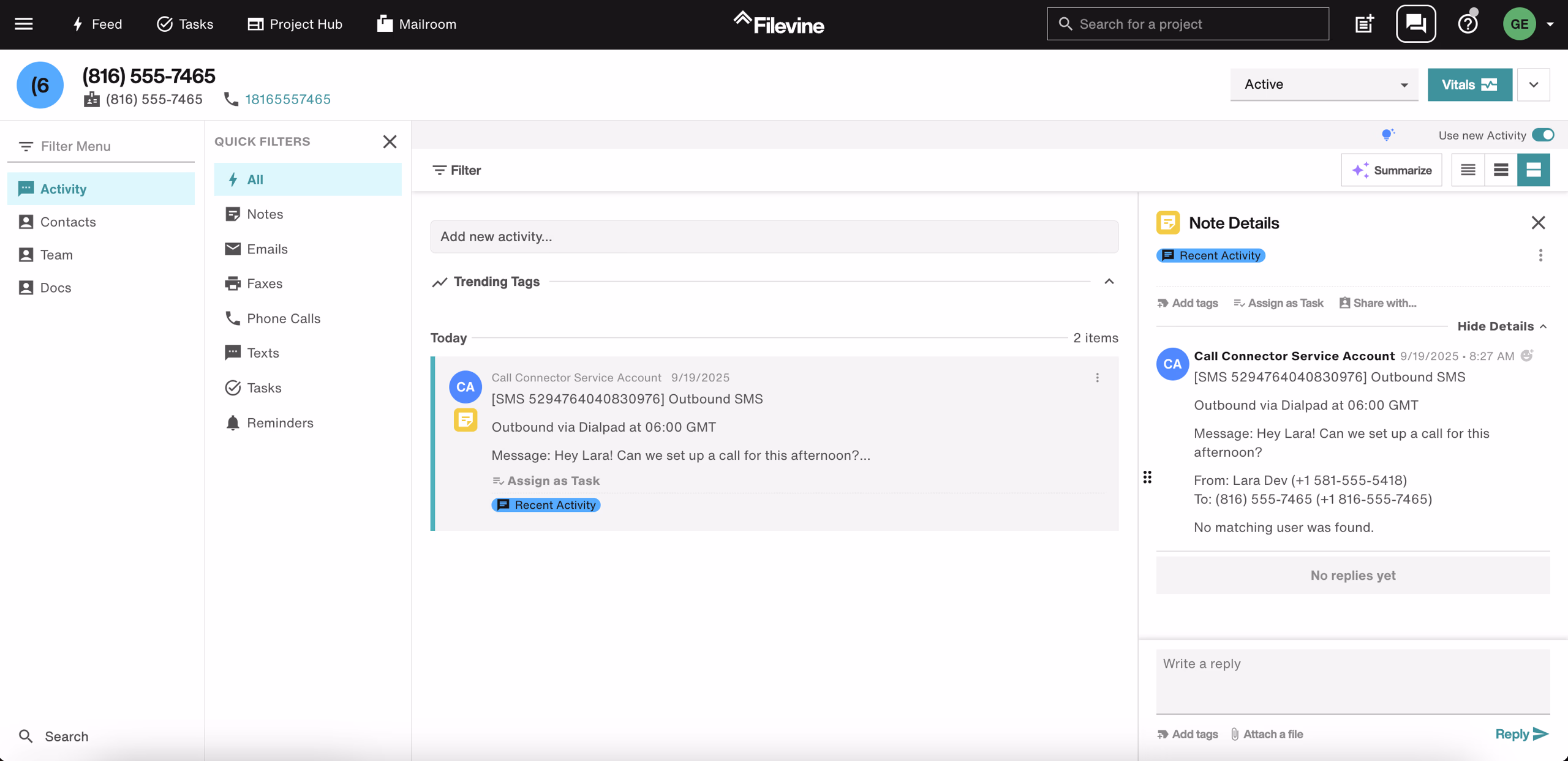Select the Phone Calls quick filter
The image size is (1568, 761).
click(283, 318)
